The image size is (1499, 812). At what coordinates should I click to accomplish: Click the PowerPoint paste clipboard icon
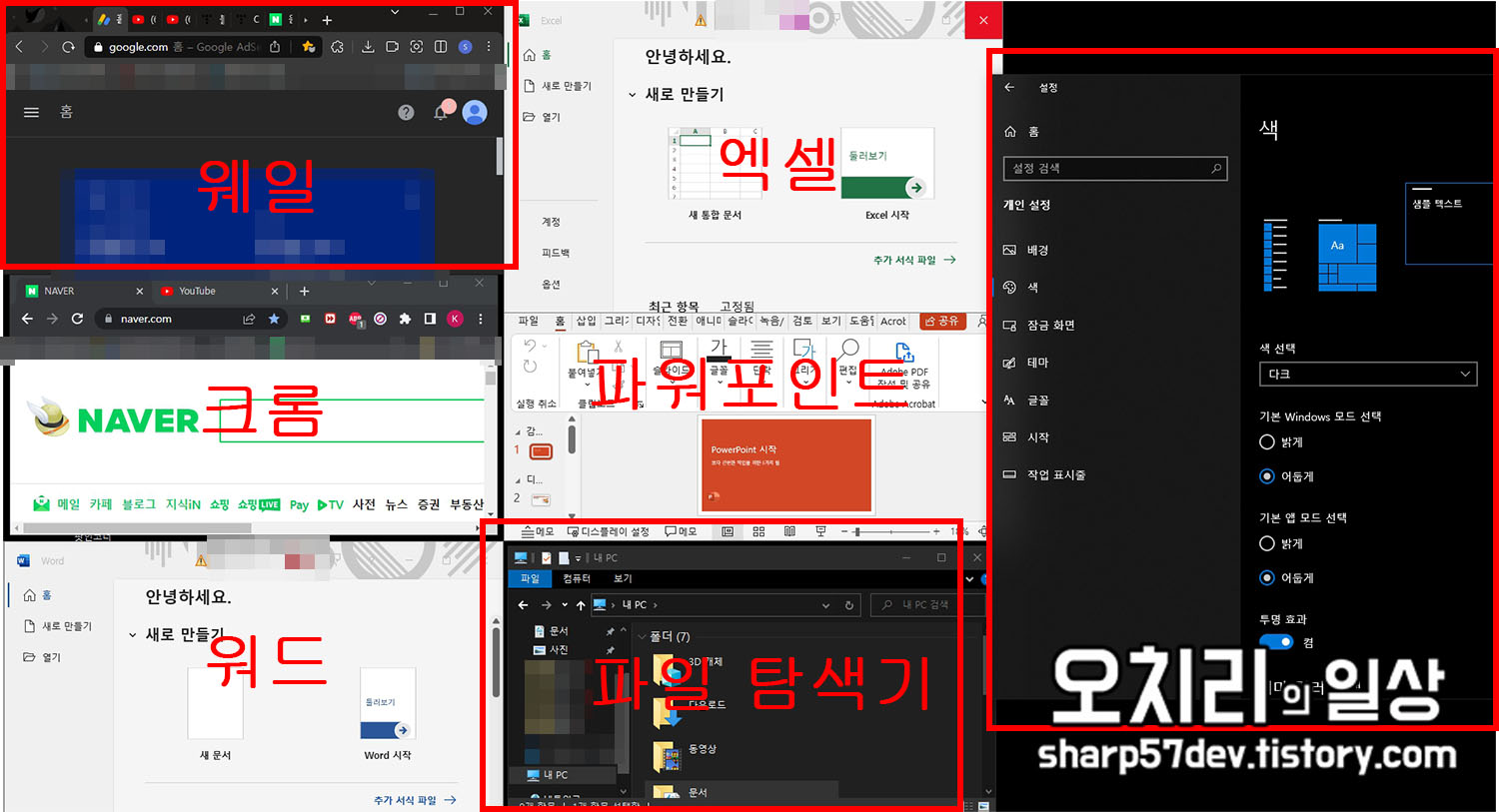(x=587, y=351)
